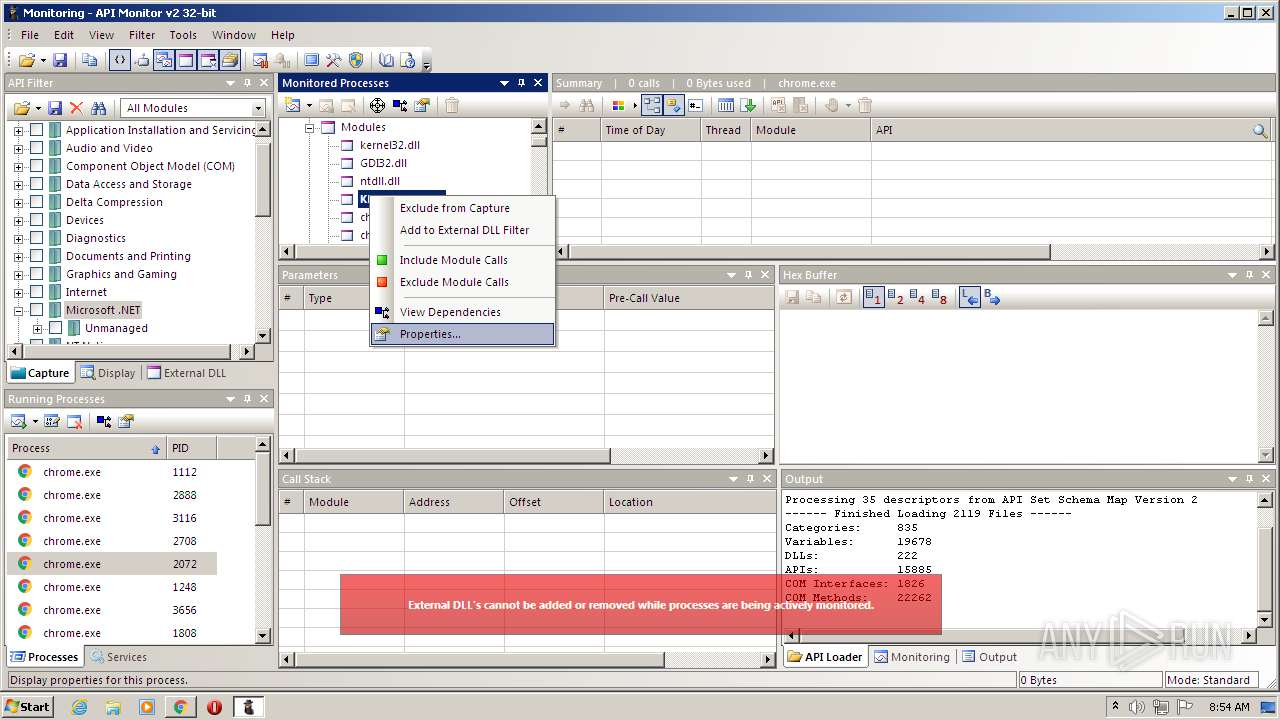Screen dimensions: 1280x720
Task: Check the Unmanaged checkbox under Microsoft .NET
Action: click(56, 328)
